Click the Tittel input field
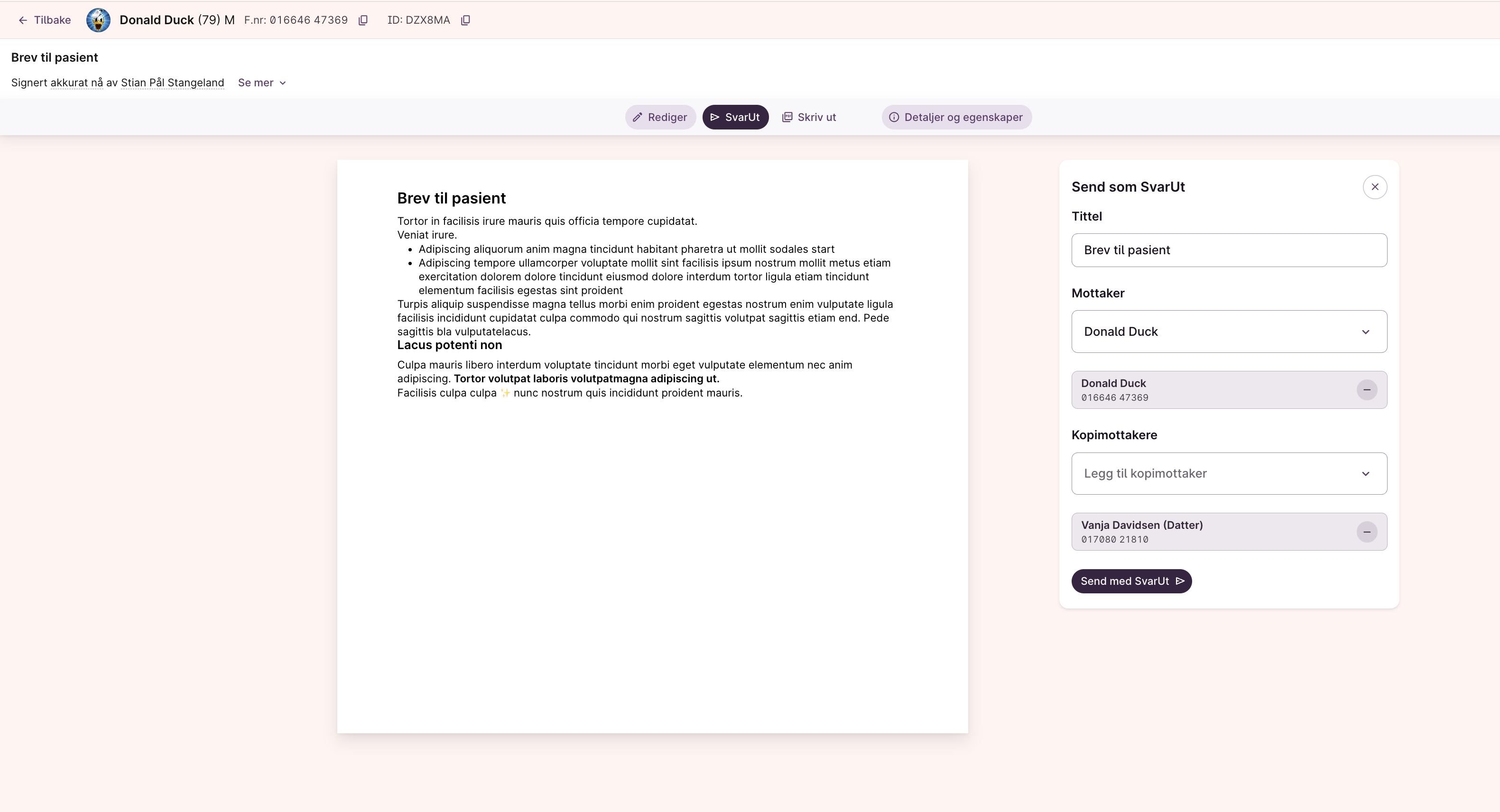 tap(1229, 250)
